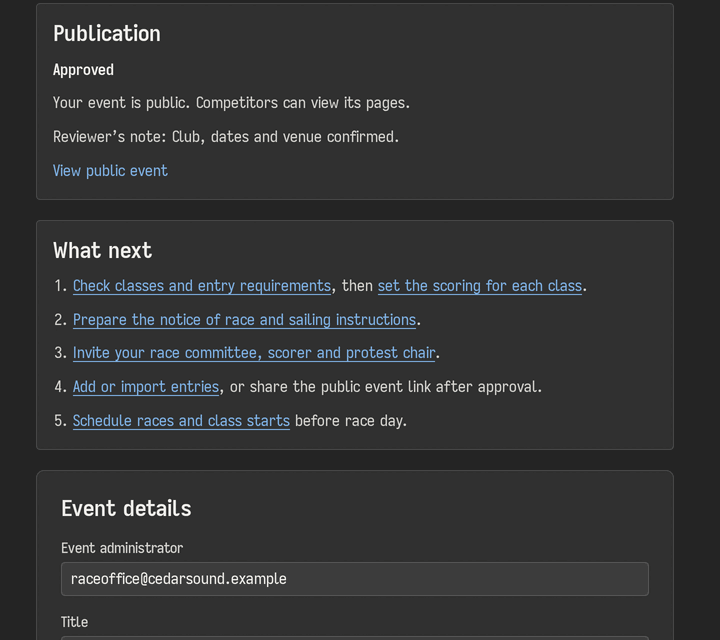Go to Invite your race committee link

tap(254, 353)
